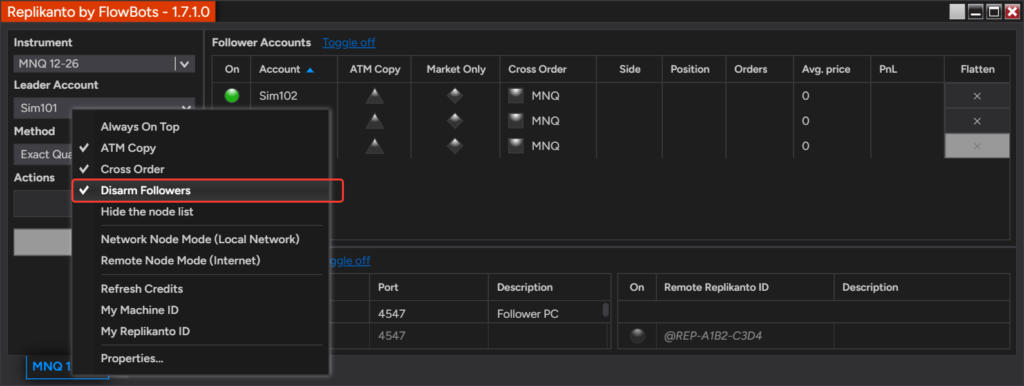Toggle ATM Copy triangle in second follower row
The height and width of the screenshot is (386, 1024).
(374, 121)
